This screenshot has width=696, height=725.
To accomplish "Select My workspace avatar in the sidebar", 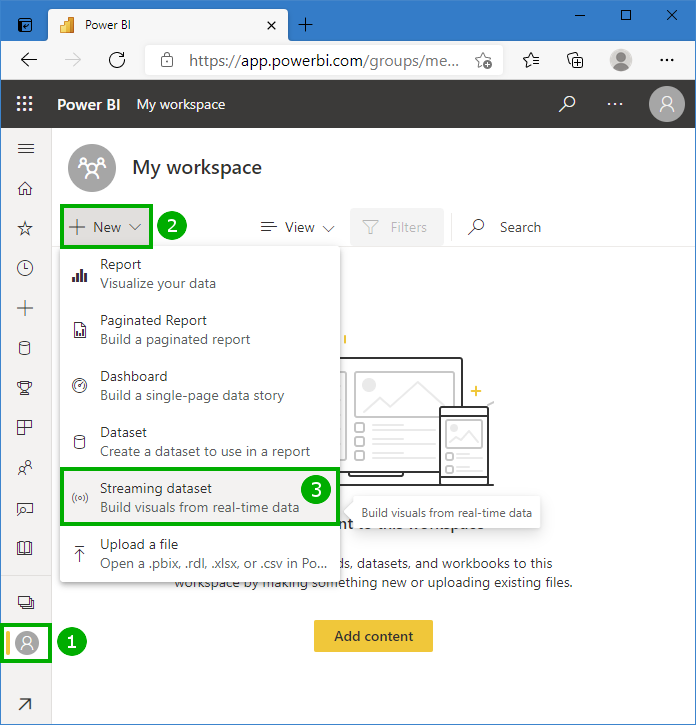I will pyautogui.click(x=27, y=643).
